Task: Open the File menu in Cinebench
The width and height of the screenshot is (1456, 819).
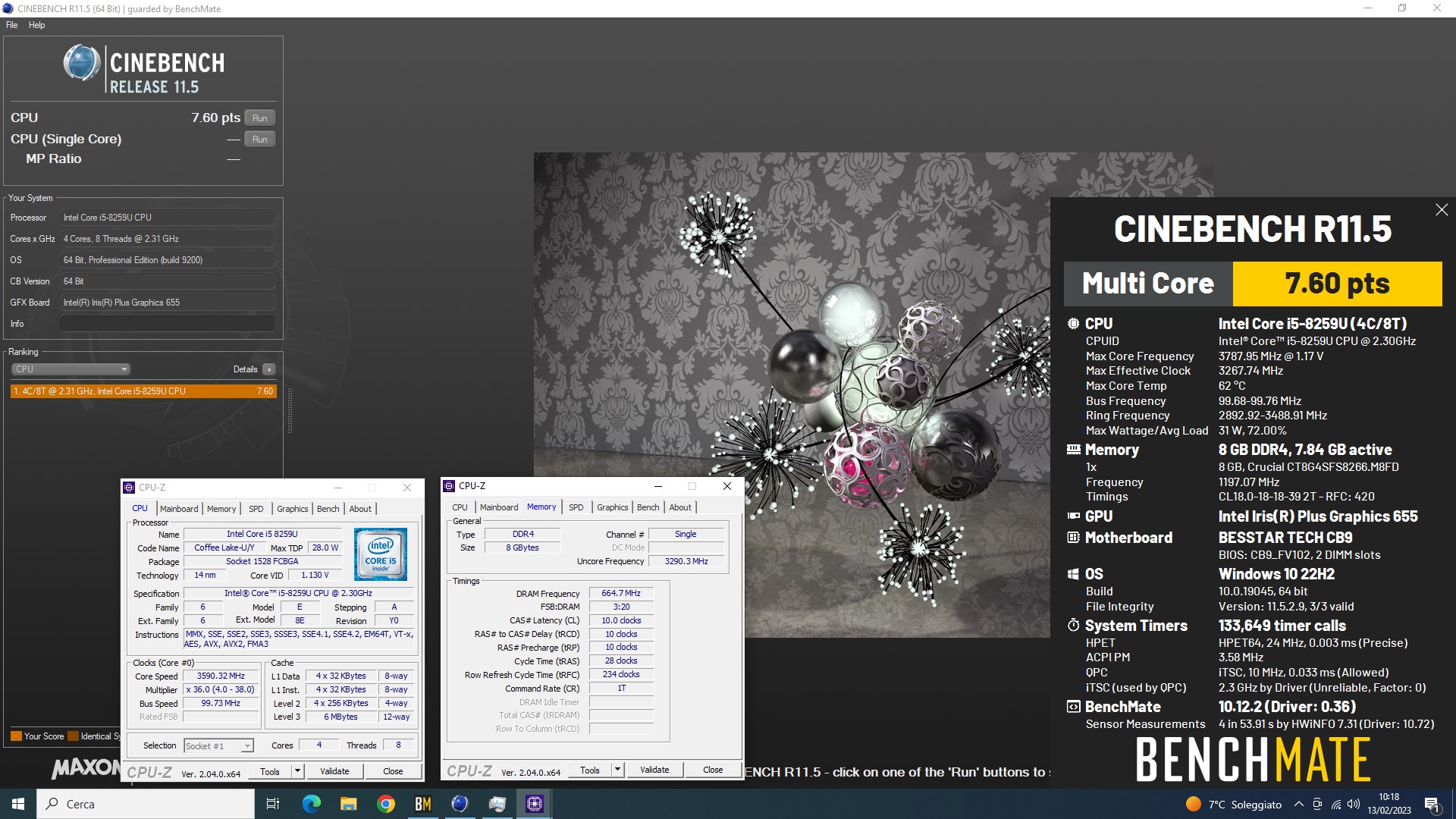Action: (12, 25)
